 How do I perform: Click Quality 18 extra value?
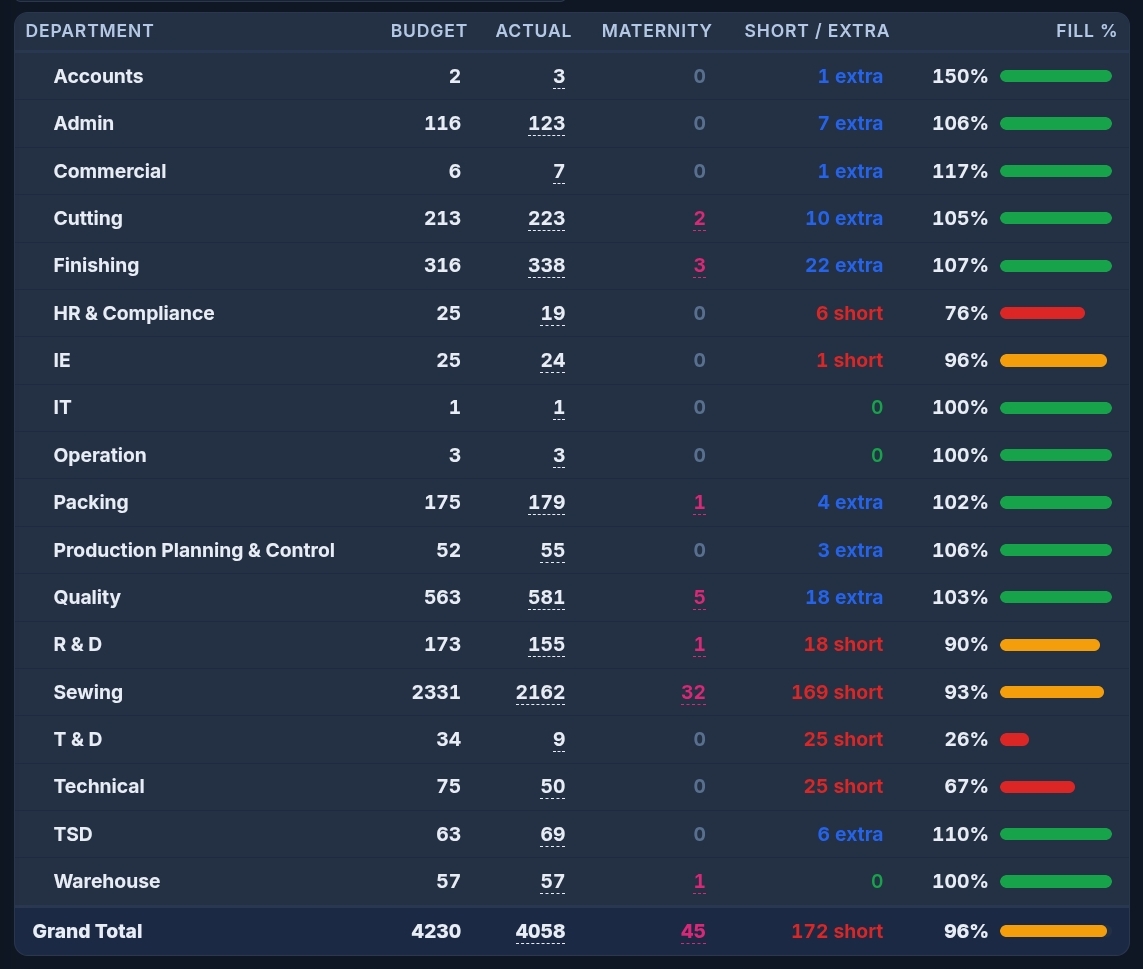coord(843,597)
